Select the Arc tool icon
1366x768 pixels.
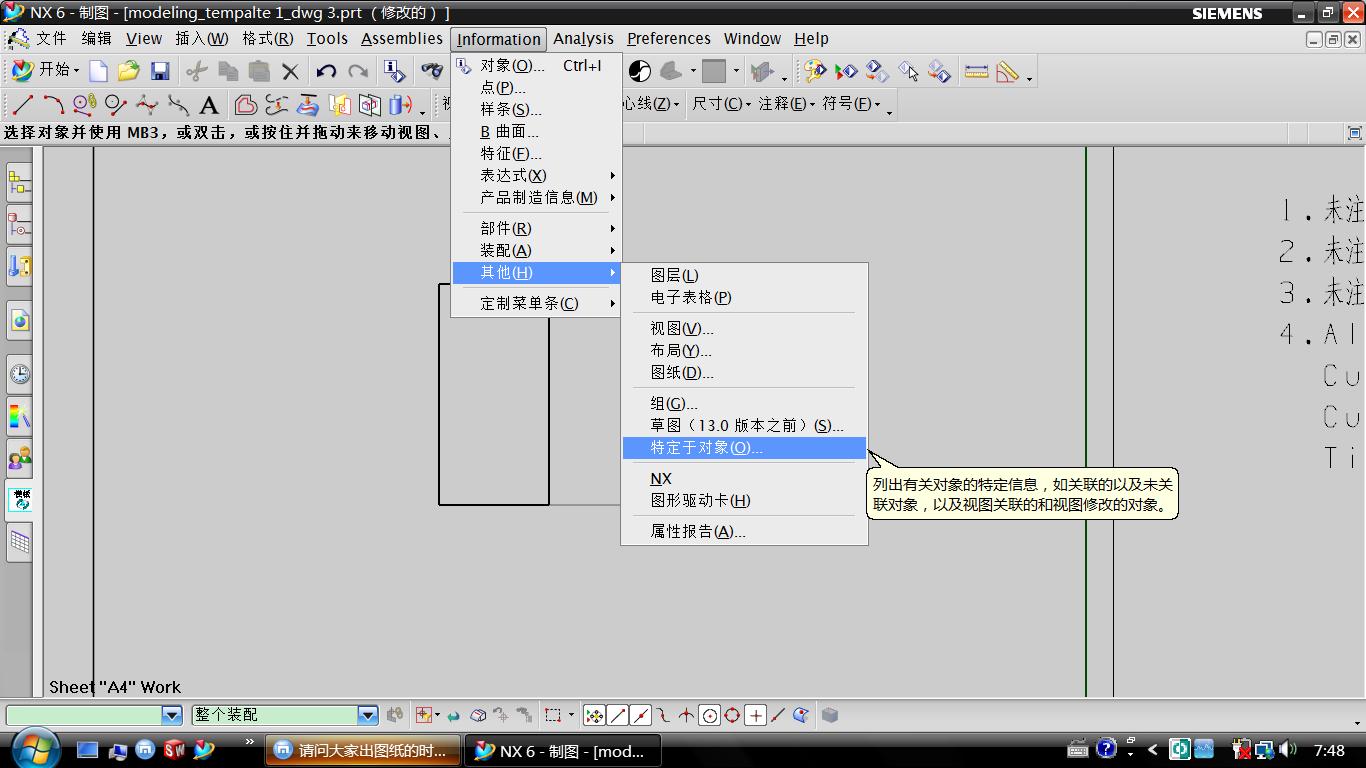54,104
